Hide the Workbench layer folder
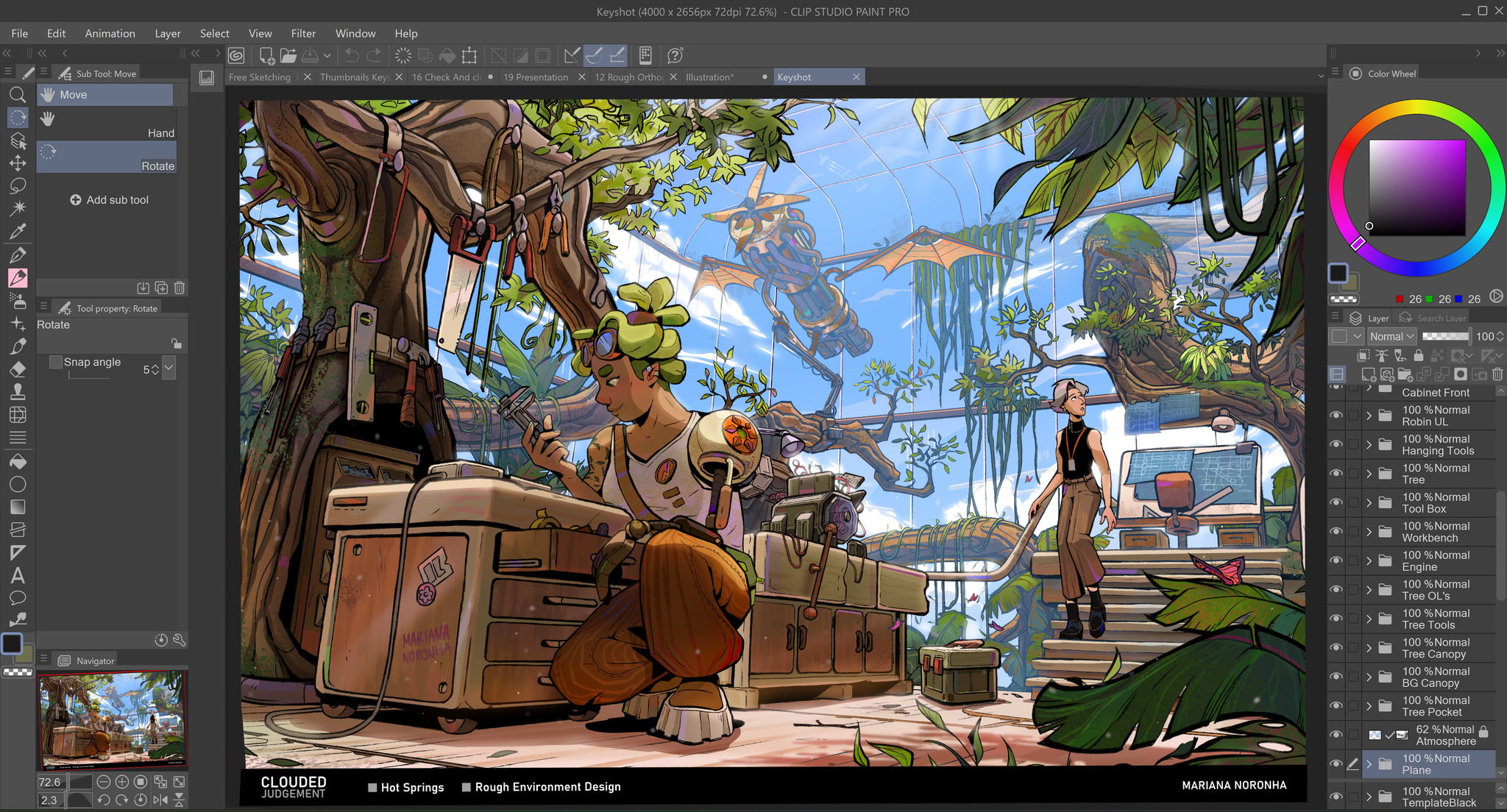Viewport: 1507px width, 812px height. pos(1336,532)
